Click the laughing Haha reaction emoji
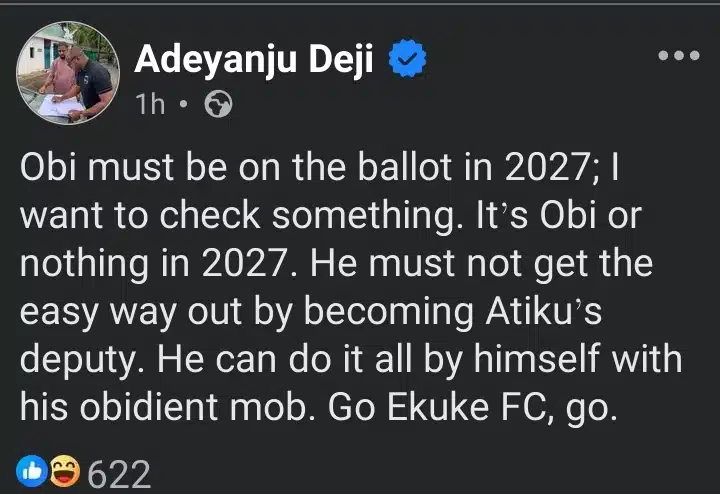The height and width of the screenshot is (494, 720). click(x=64, y=473)
